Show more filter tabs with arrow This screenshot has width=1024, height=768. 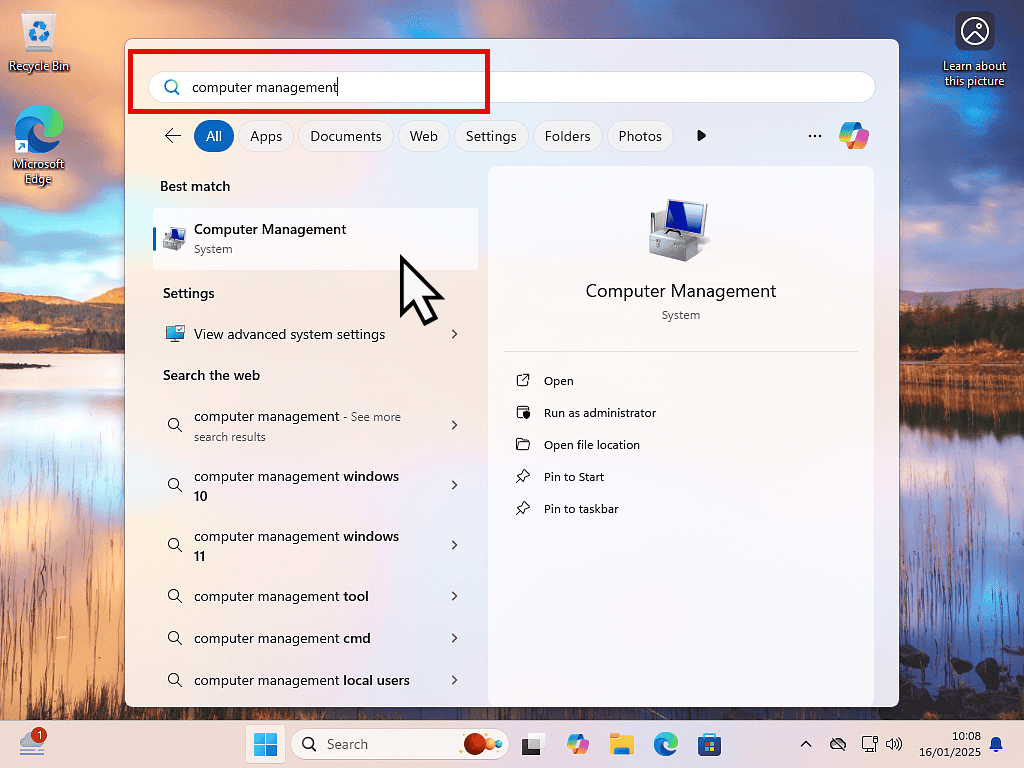click(x=701, y=136)
